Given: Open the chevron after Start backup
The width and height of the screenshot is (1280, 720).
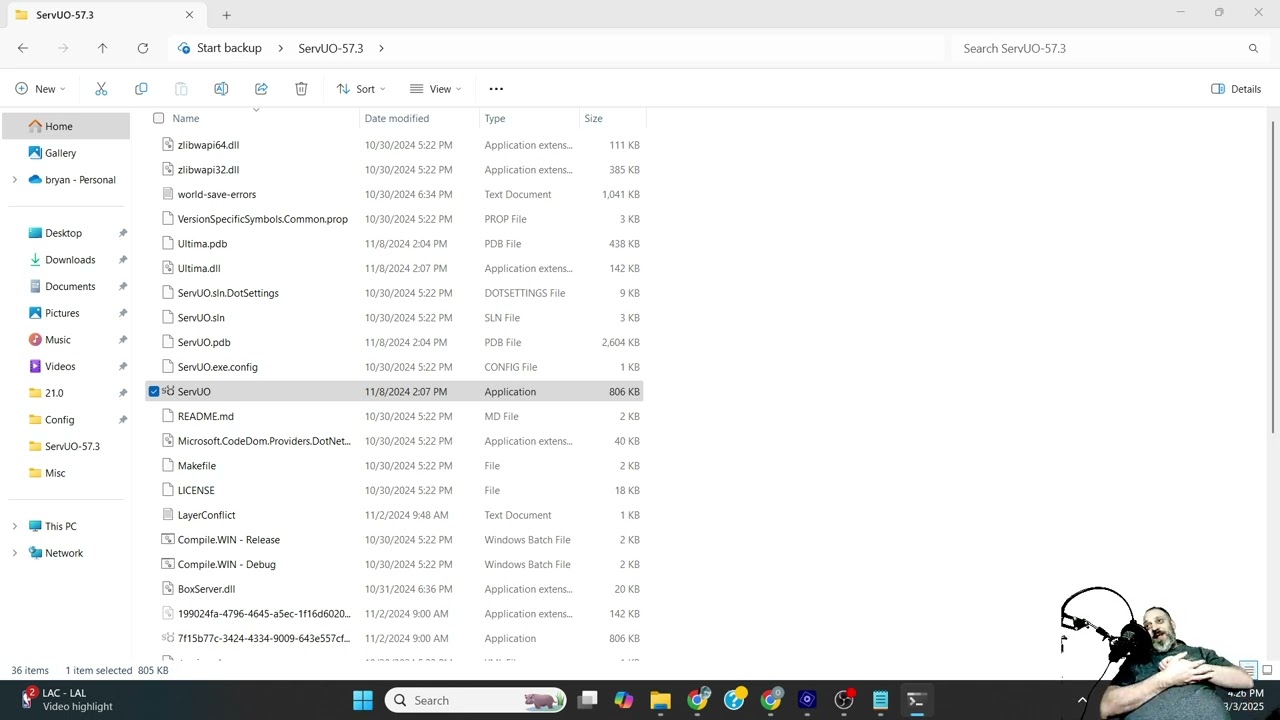Looking at the screenshot, I should (x=280, y=48).
